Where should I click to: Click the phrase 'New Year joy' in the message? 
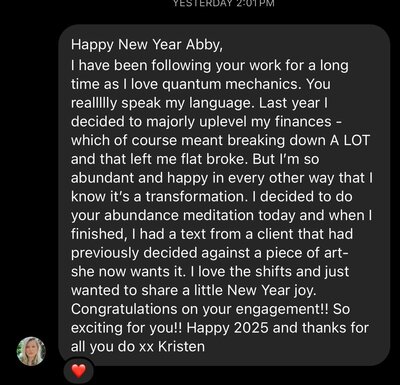pyautogui.click(x=271, y=290)
